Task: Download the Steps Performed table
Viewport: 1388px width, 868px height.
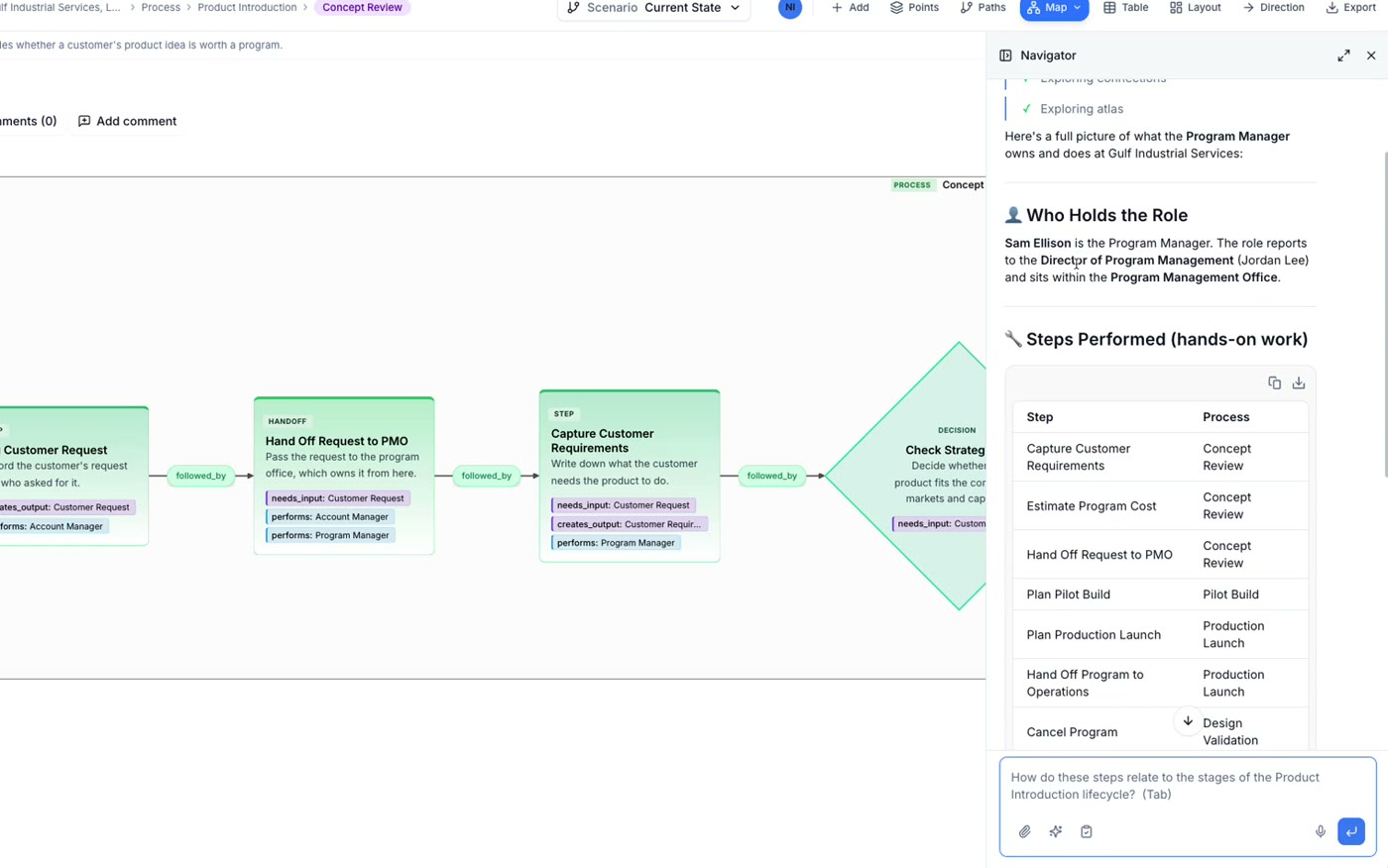Action: (x=1299, y=383)
